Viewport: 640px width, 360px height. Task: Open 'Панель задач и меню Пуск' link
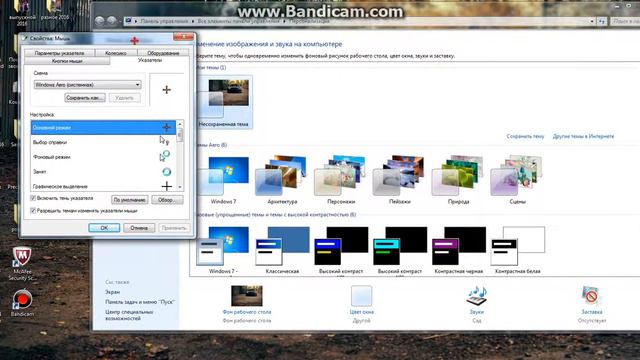point(140,302)
